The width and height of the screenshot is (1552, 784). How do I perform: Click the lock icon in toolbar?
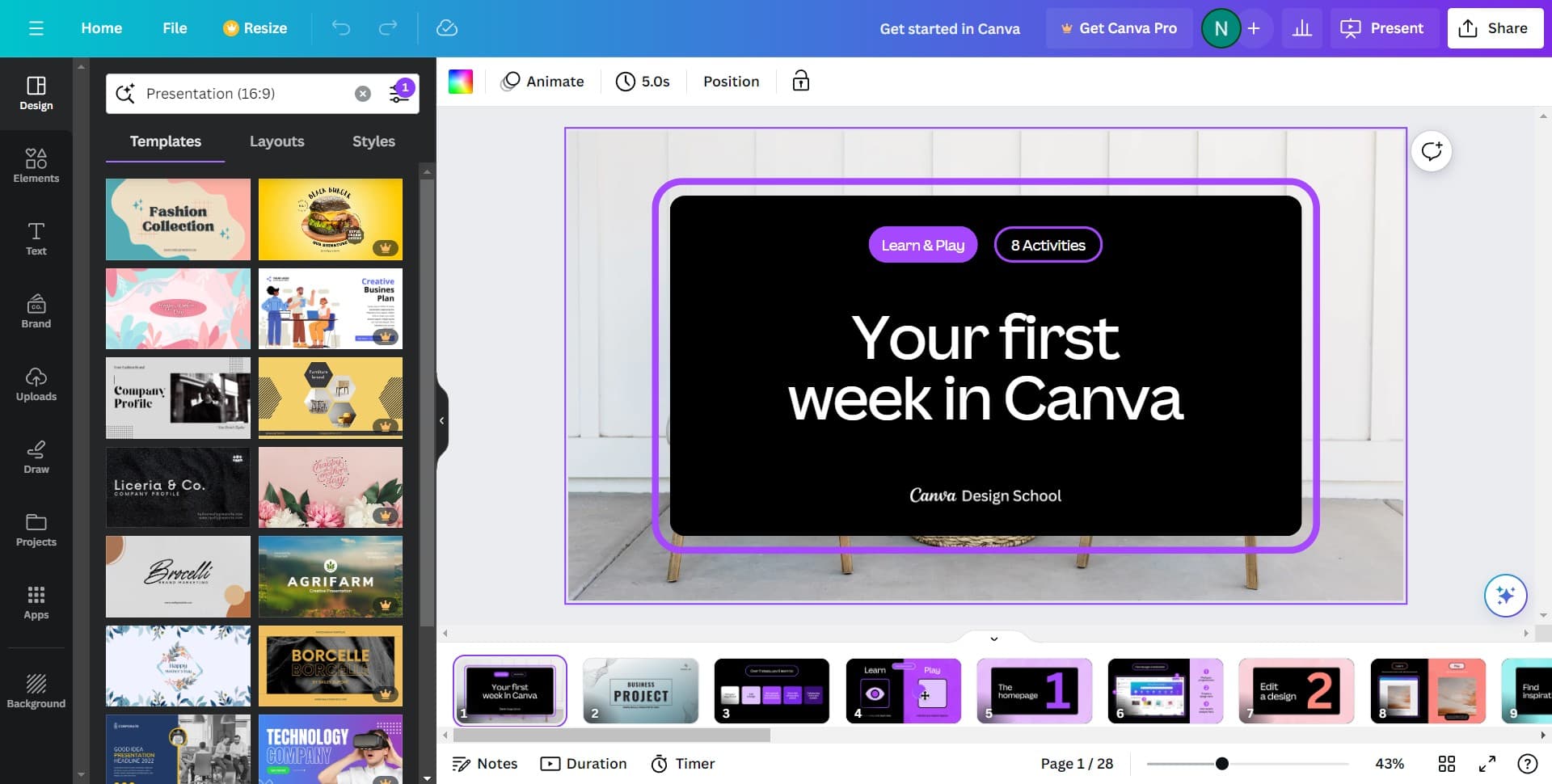(x=800, y=81)
